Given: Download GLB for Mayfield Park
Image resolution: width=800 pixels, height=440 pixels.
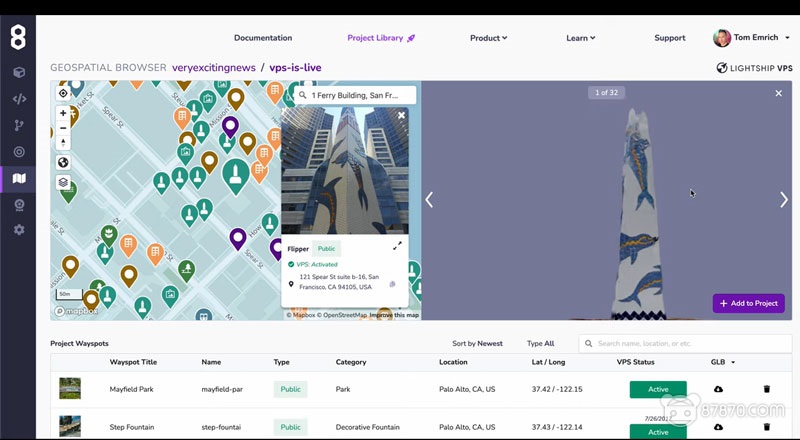Looking at the screenshot, I should (718, 389).
